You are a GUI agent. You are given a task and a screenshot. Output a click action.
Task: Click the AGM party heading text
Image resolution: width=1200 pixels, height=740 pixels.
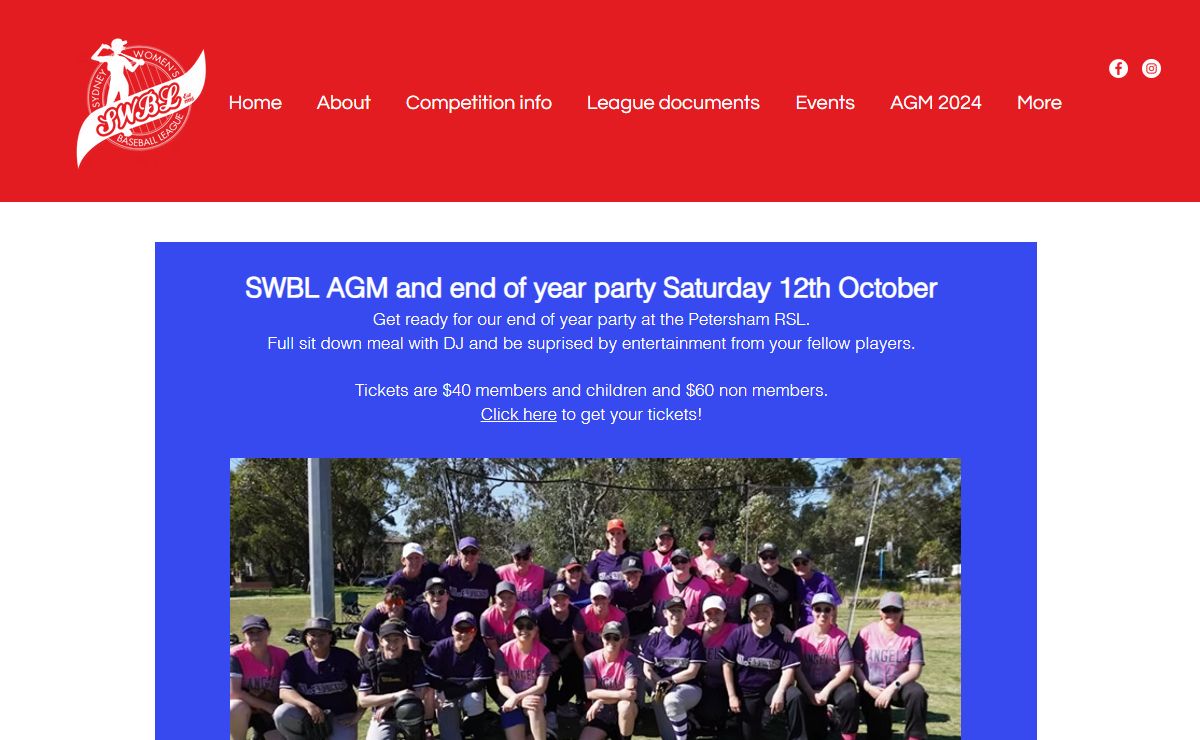point(591,288)
